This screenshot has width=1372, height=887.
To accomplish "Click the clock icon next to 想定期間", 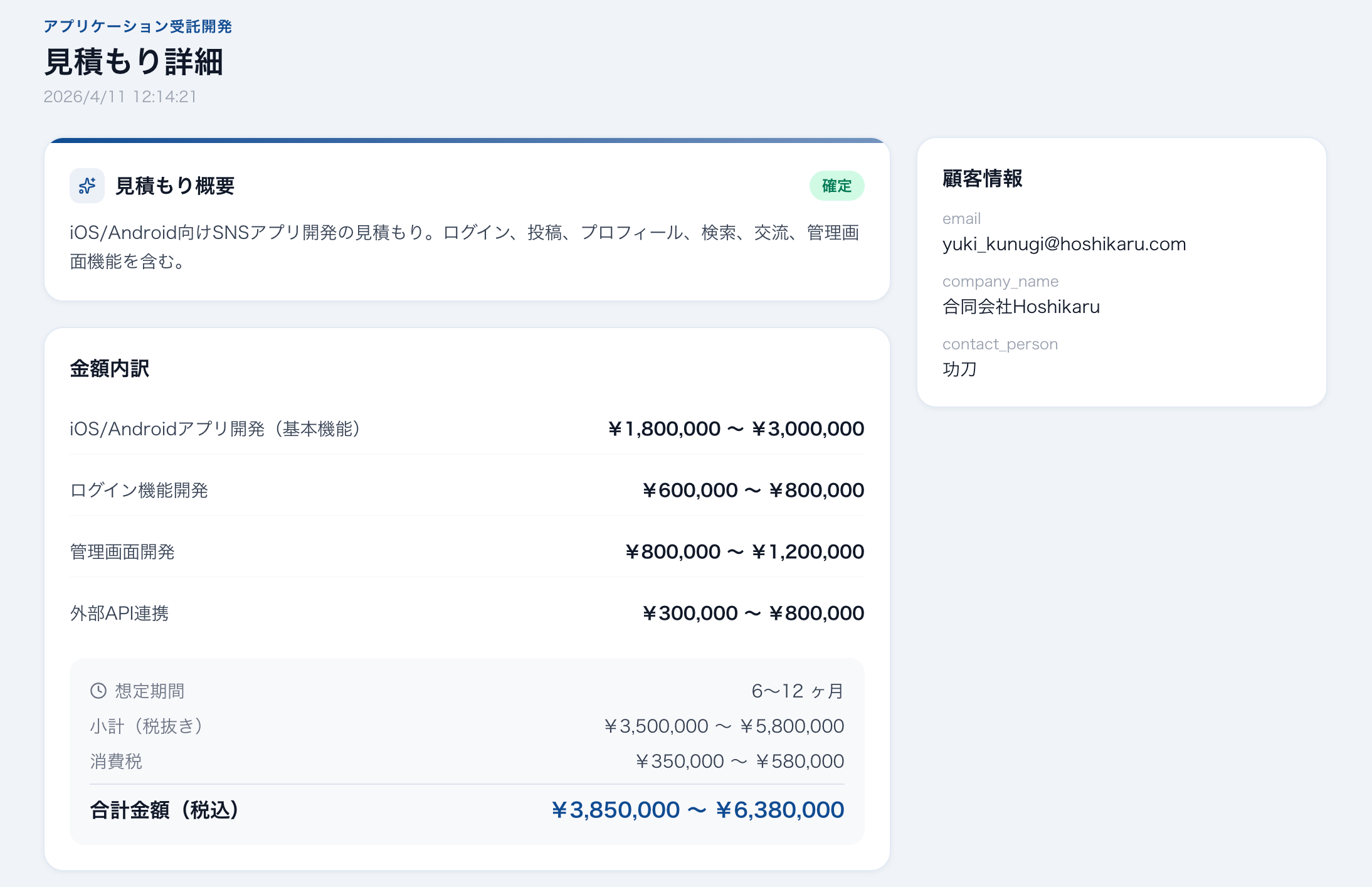I will click(98, 691).
